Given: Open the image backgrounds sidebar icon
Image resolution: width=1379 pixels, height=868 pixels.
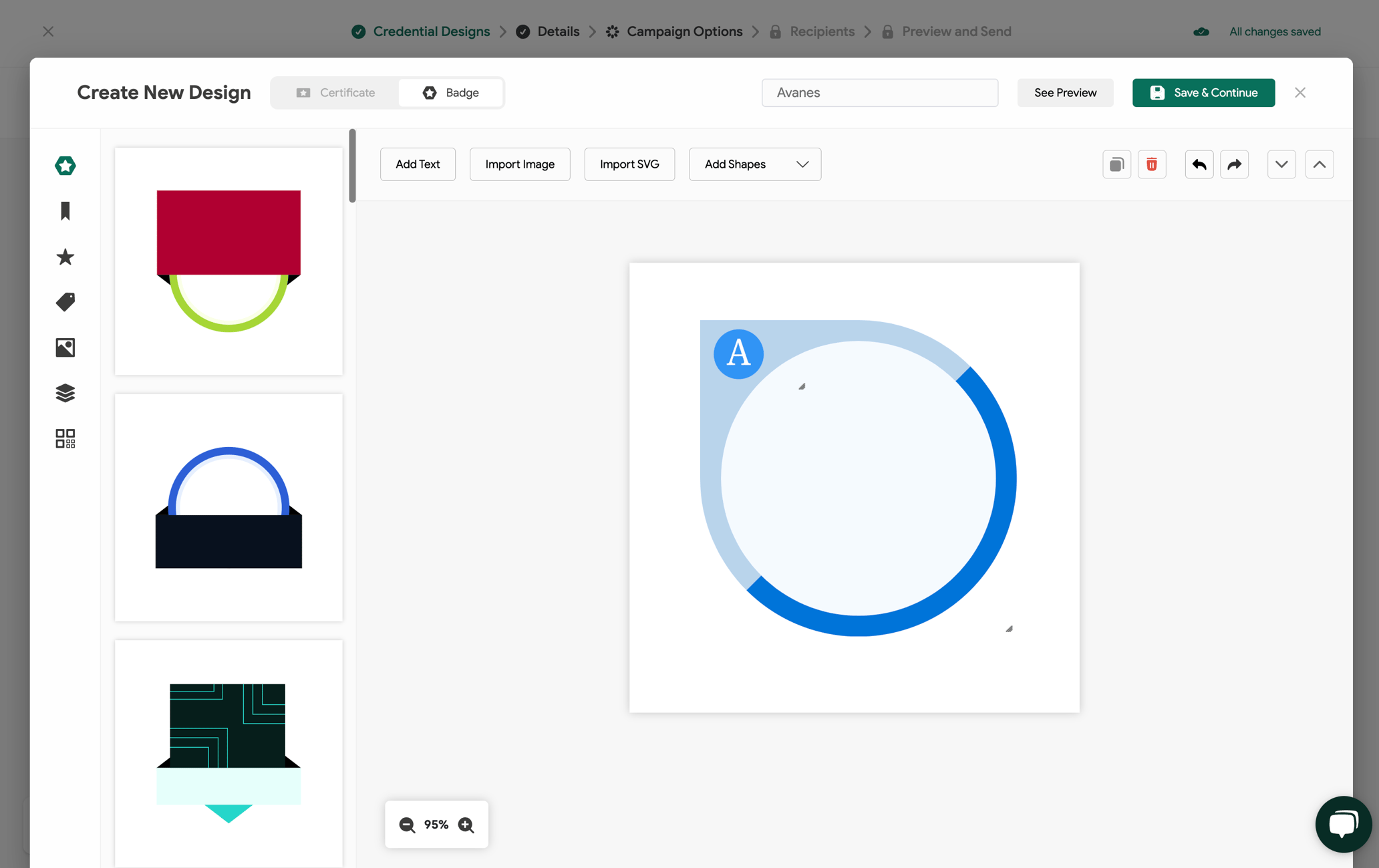Looking at the screenshot, I should (x=65, y=347).
